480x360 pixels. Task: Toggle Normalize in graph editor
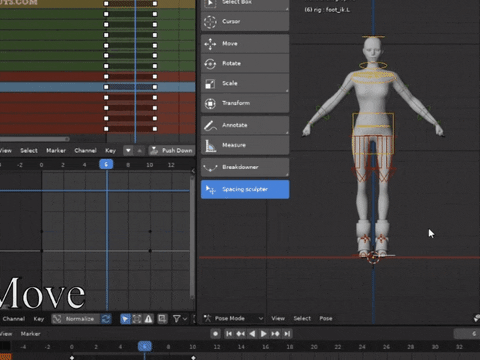coord(76,319)
